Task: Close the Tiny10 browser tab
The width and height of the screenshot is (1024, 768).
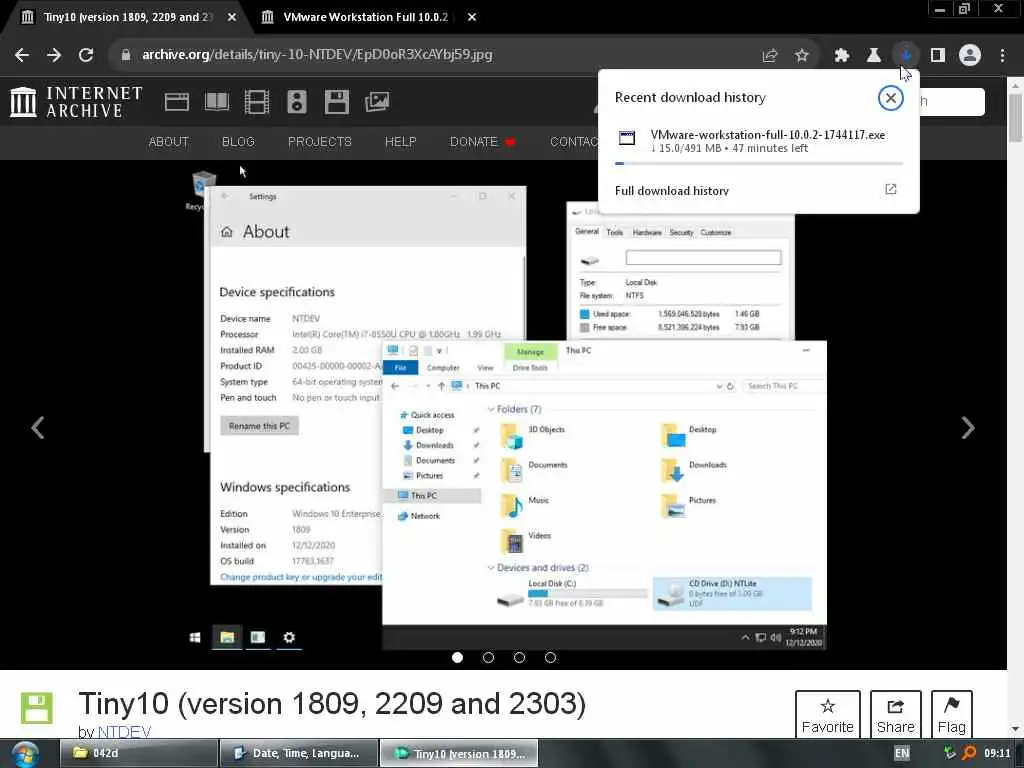Action: [232, 18]
